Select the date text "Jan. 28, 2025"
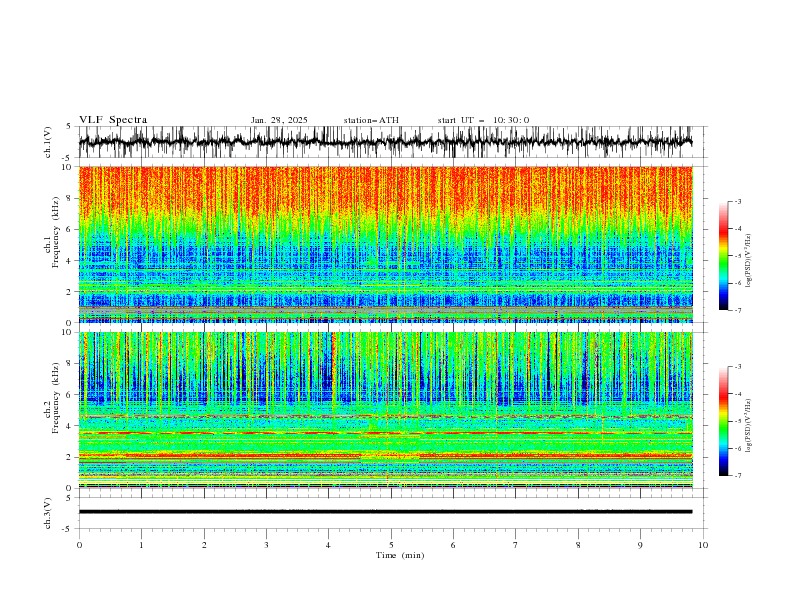This screenshot has height=612, width=792. (279, 120)
